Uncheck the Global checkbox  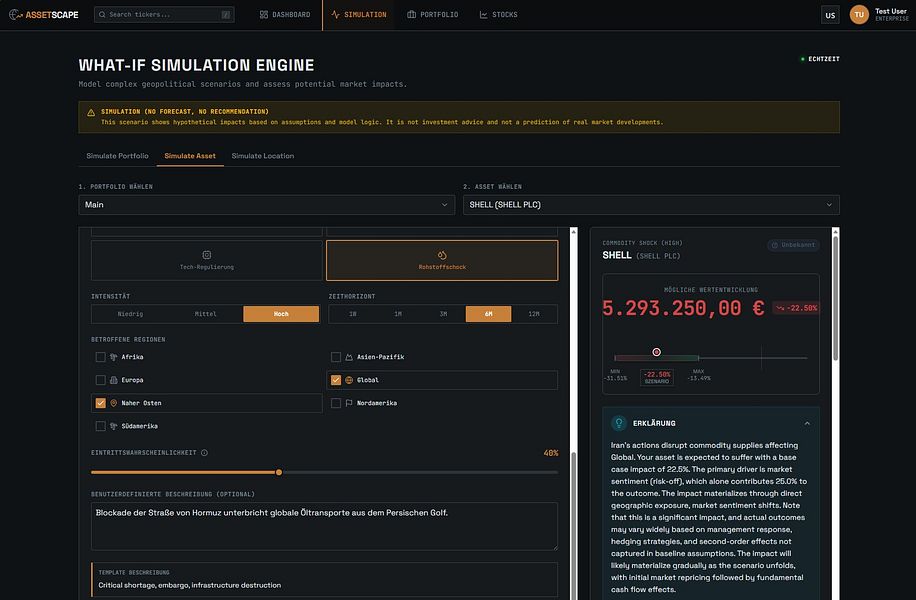tap(336, 380)
